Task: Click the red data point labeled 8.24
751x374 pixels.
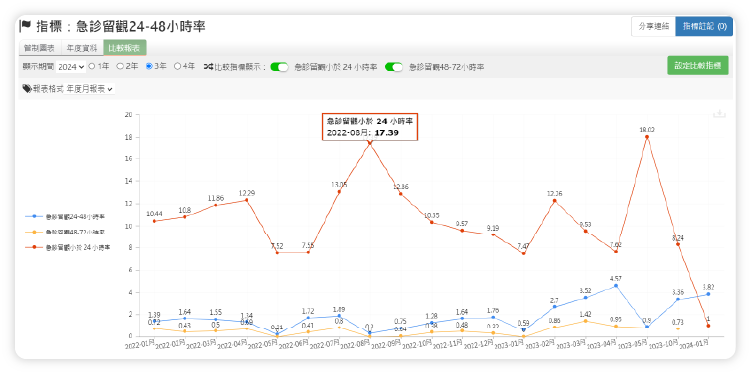Action: coord(678,245)
